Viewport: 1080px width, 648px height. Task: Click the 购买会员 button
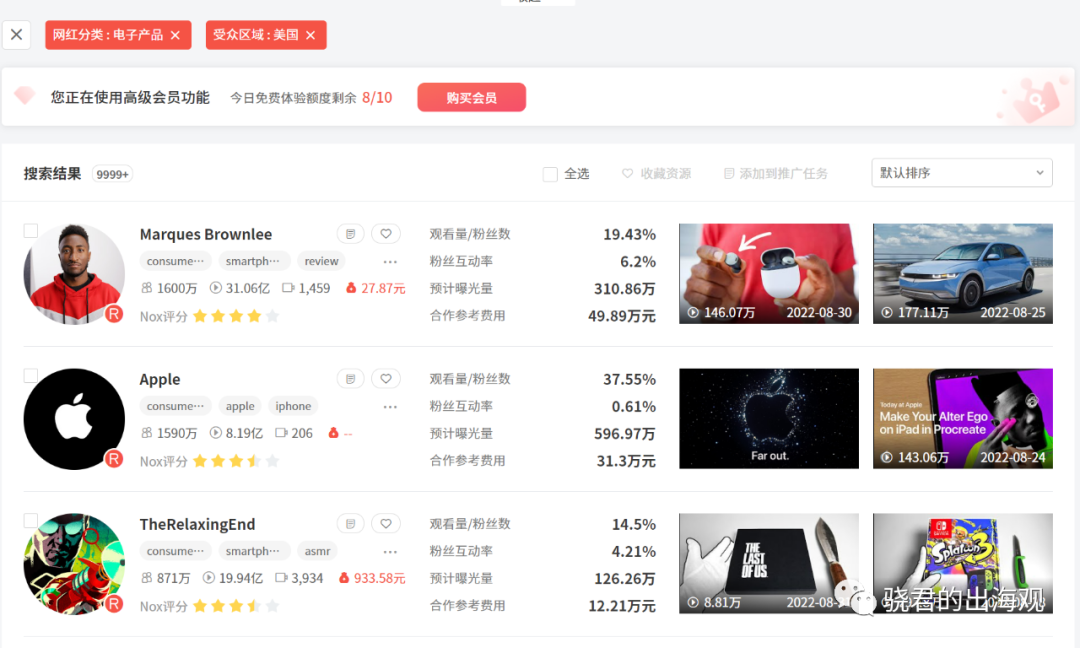click(471, 97)
